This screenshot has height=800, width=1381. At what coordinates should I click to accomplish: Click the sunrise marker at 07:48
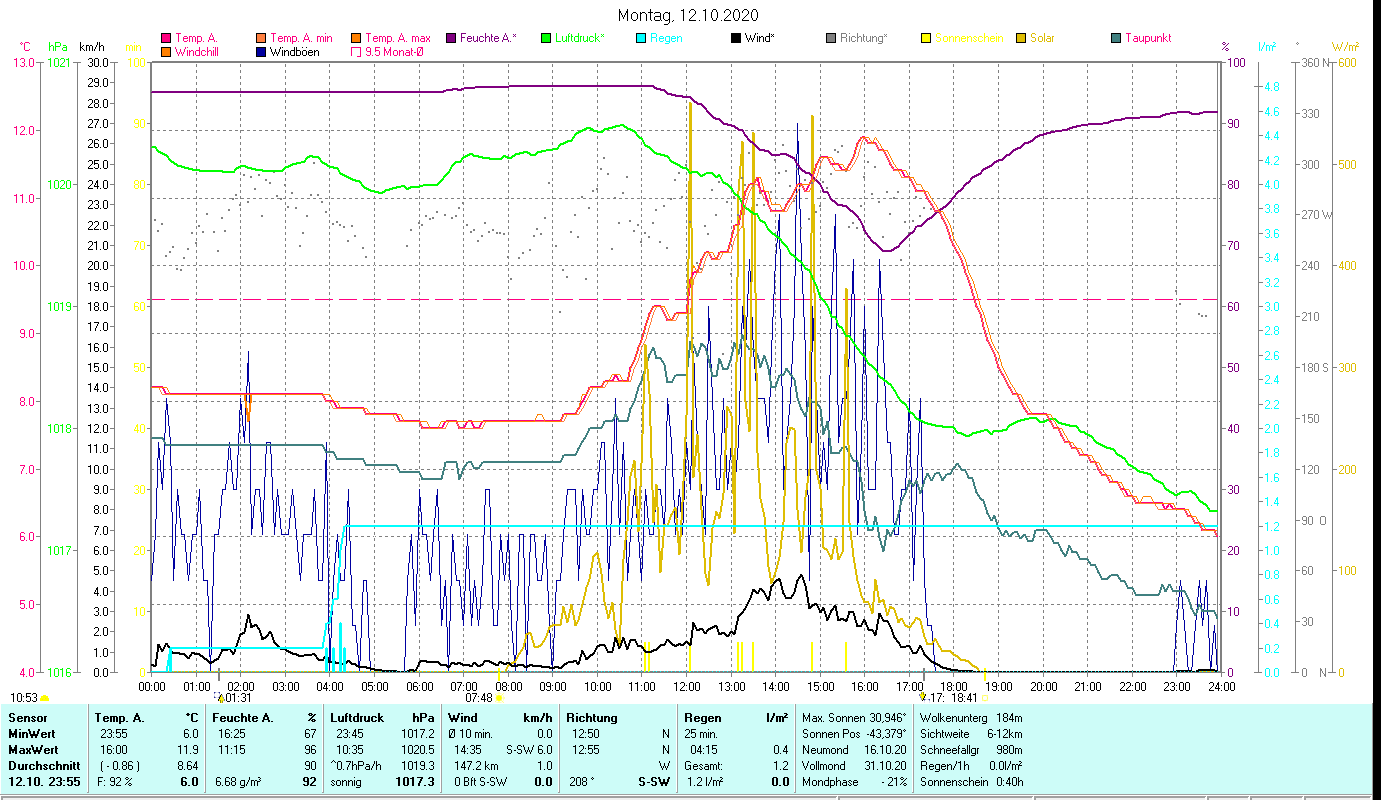pos(498,698)
